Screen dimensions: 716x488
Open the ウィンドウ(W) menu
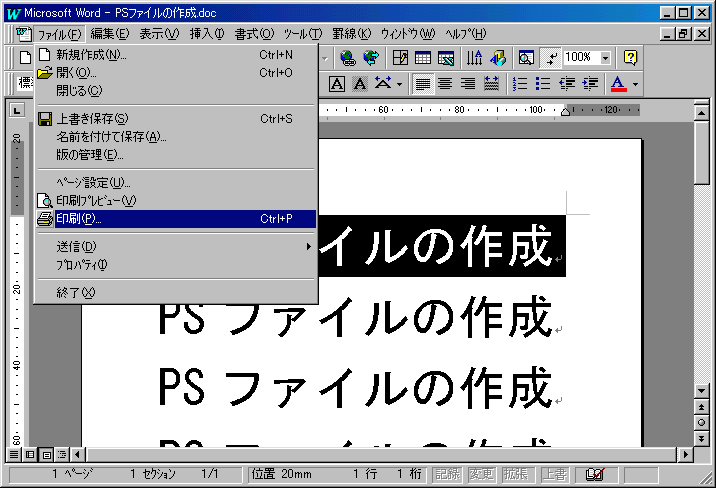point(408,34)
